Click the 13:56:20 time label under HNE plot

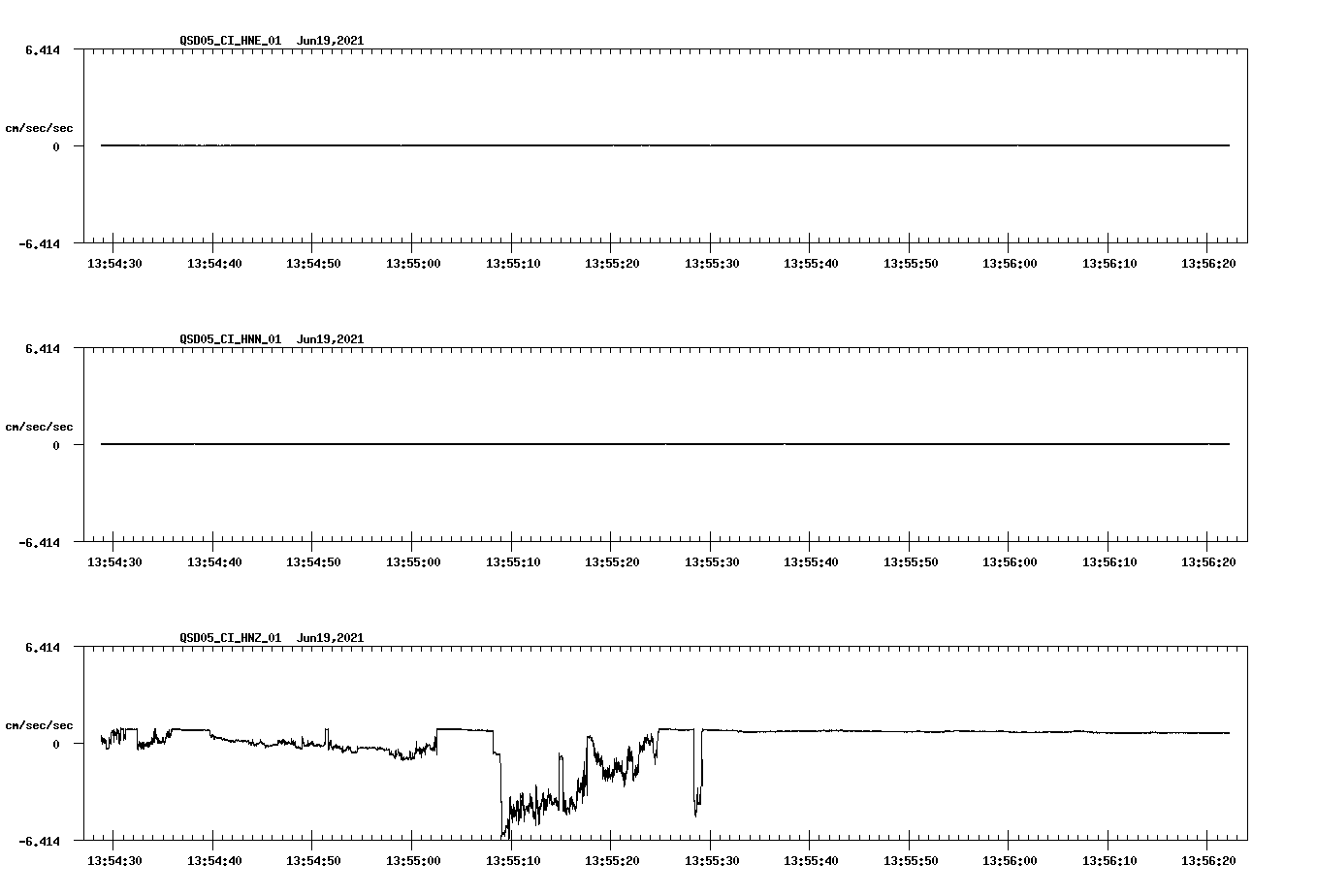coord(1208,264)
